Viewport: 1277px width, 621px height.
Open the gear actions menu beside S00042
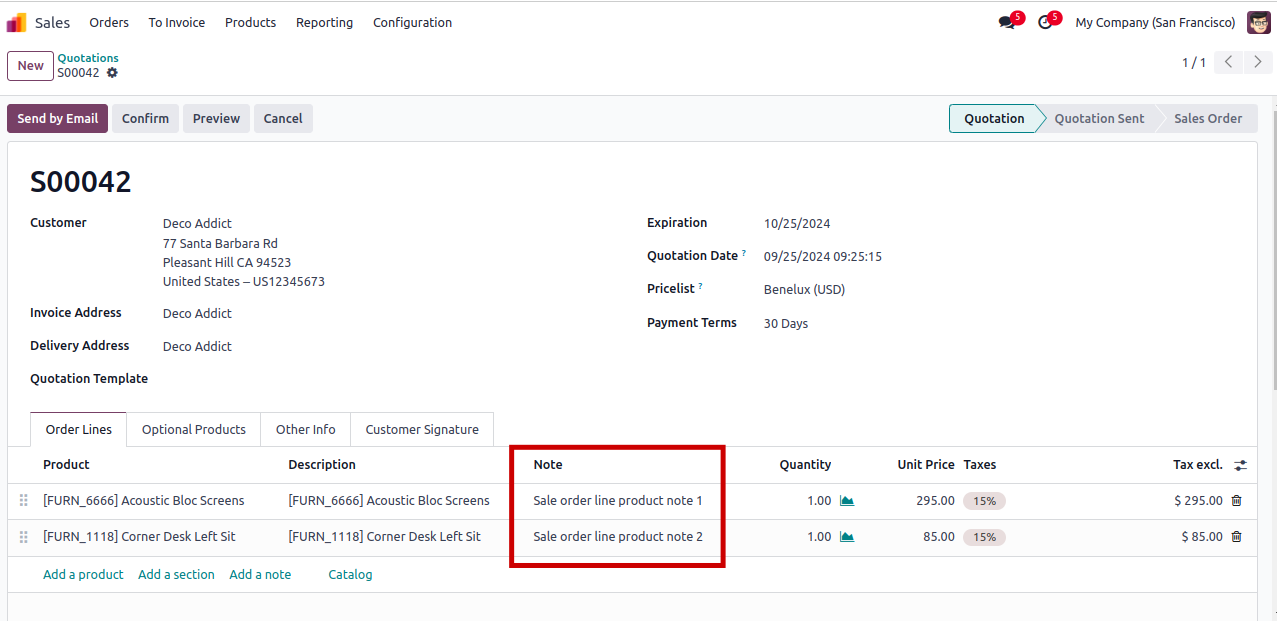[x=112, y=73]
